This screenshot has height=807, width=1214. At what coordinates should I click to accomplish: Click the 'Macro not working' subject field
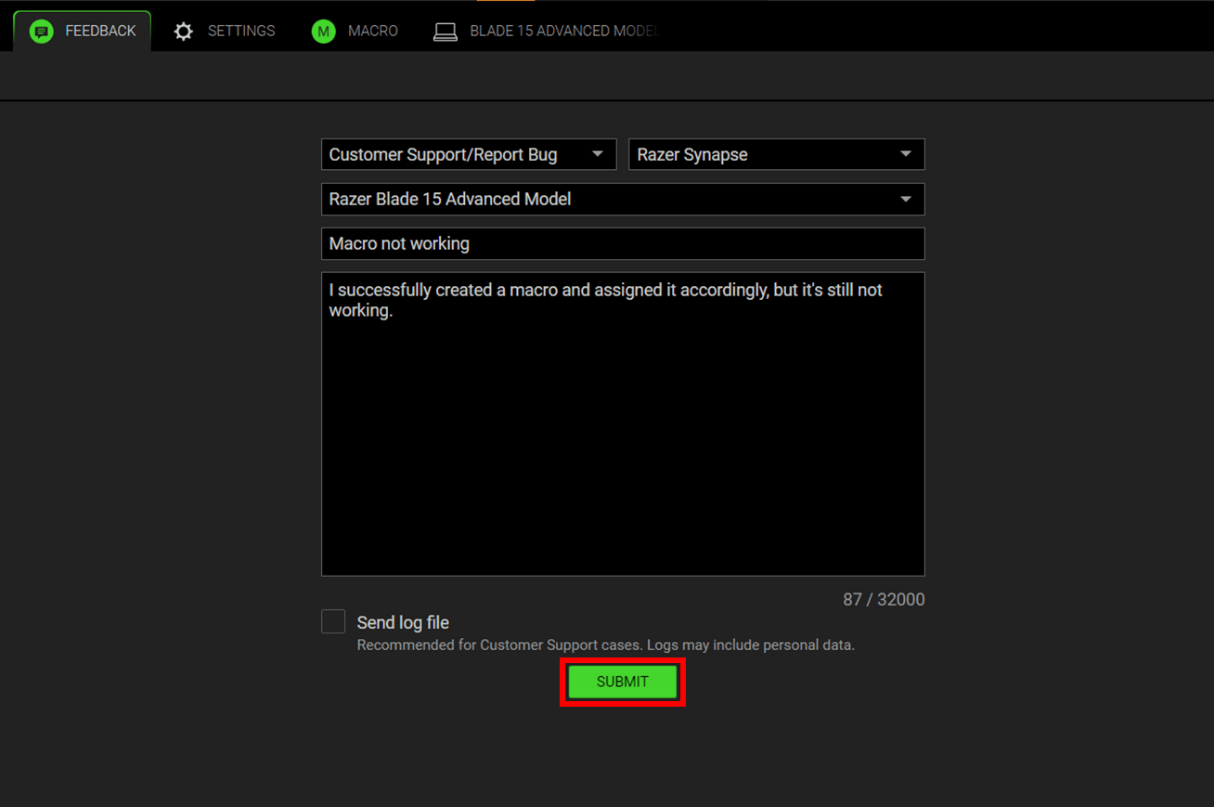click(x=622, y=244)
